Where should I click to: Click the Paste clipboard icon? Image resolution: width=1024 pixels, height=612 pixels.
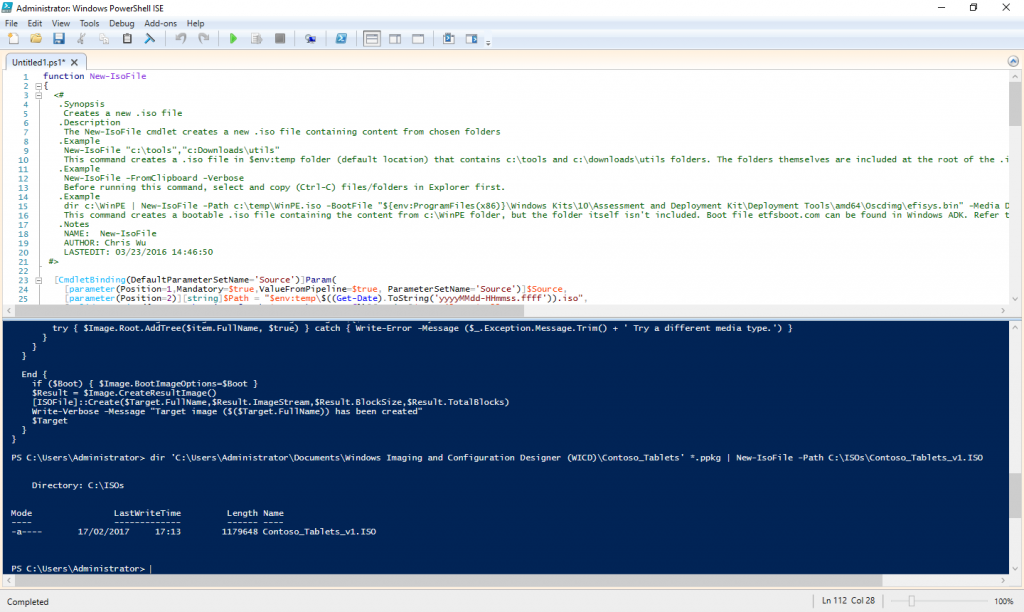click(x=127, y=39)
